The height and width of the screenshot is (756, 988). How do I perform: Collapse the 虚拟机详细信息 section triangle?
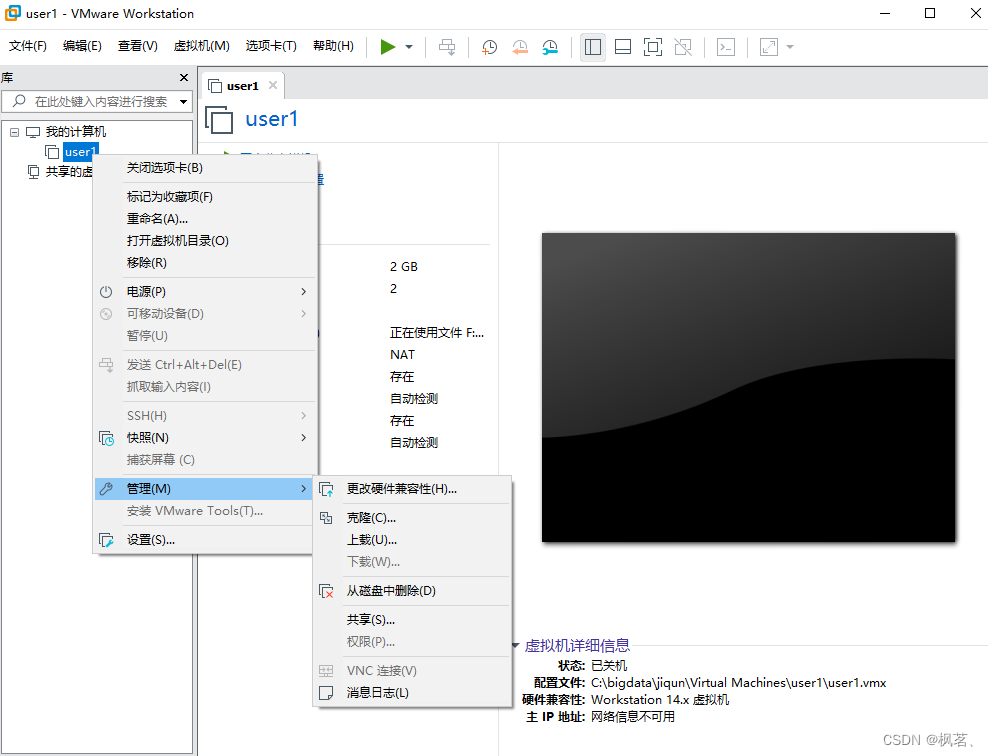(515, 646)
